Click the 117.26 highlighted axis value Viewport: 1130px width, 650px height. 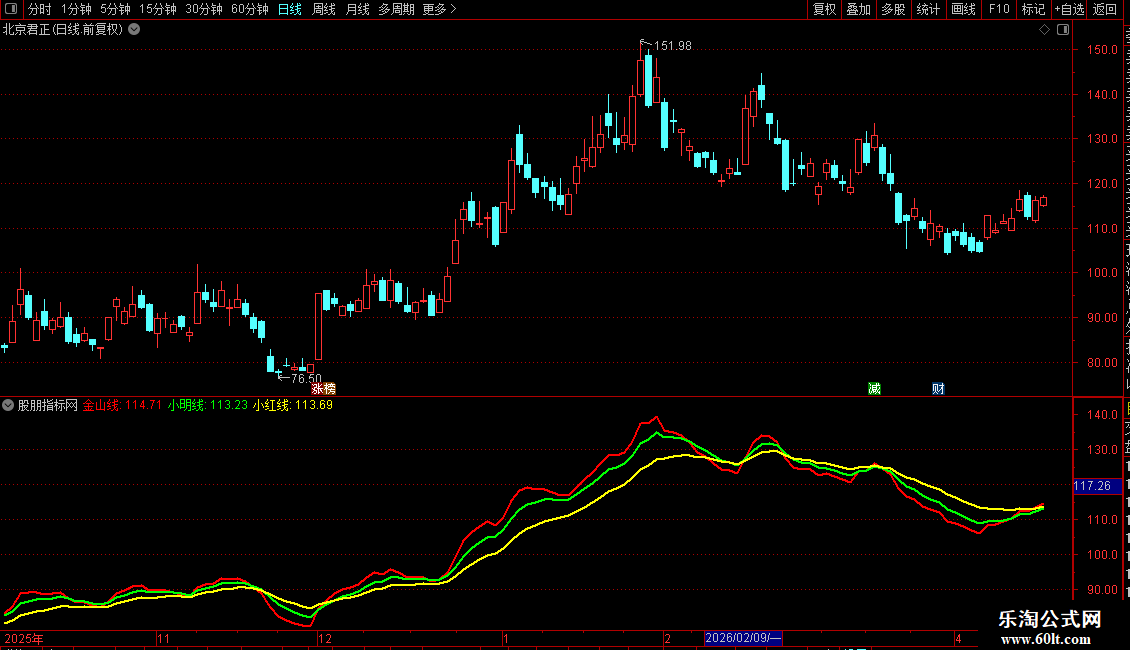(1098, 486)
